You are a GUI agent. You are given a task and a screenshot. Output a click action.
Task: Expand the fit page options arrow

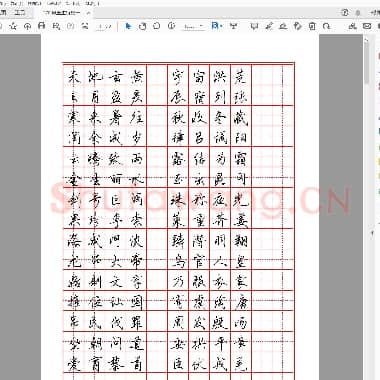(x=221, y=26)
